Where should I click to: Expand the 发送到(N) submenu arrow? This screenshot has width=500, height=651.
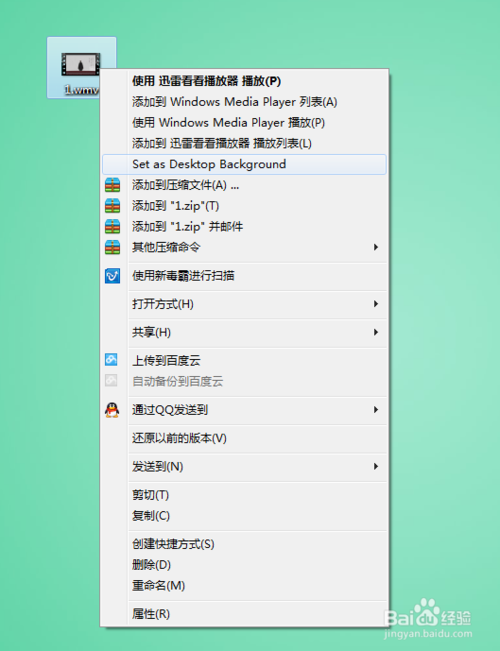(375, 467)
